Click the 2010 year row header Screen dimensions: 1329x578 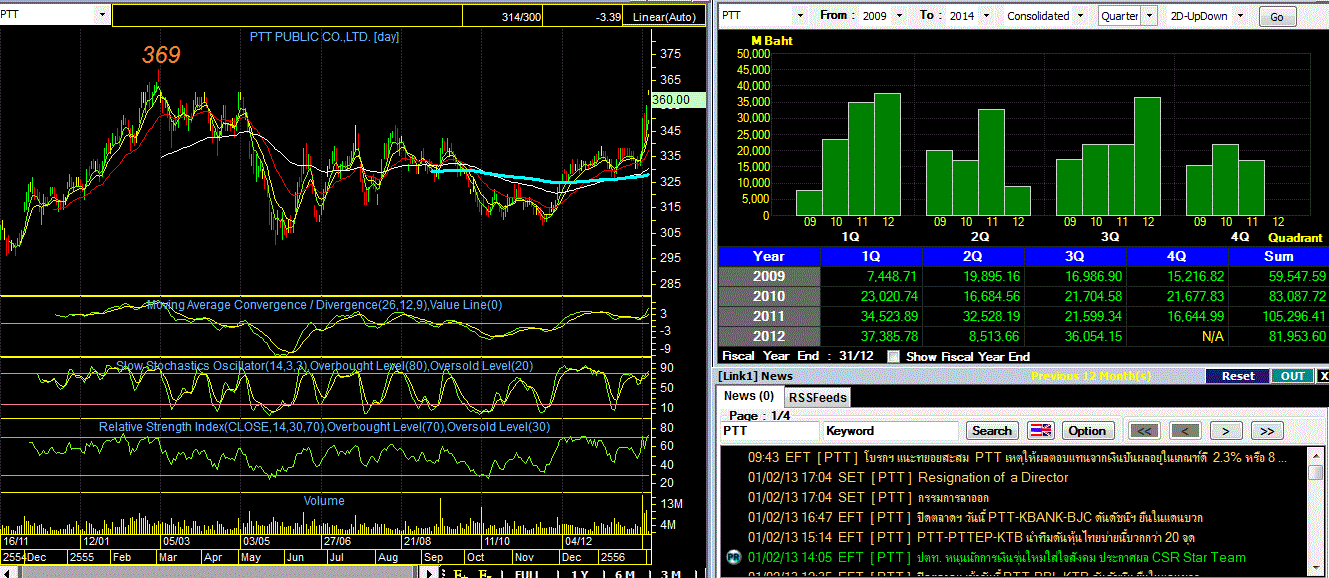[x=769, y=296]
